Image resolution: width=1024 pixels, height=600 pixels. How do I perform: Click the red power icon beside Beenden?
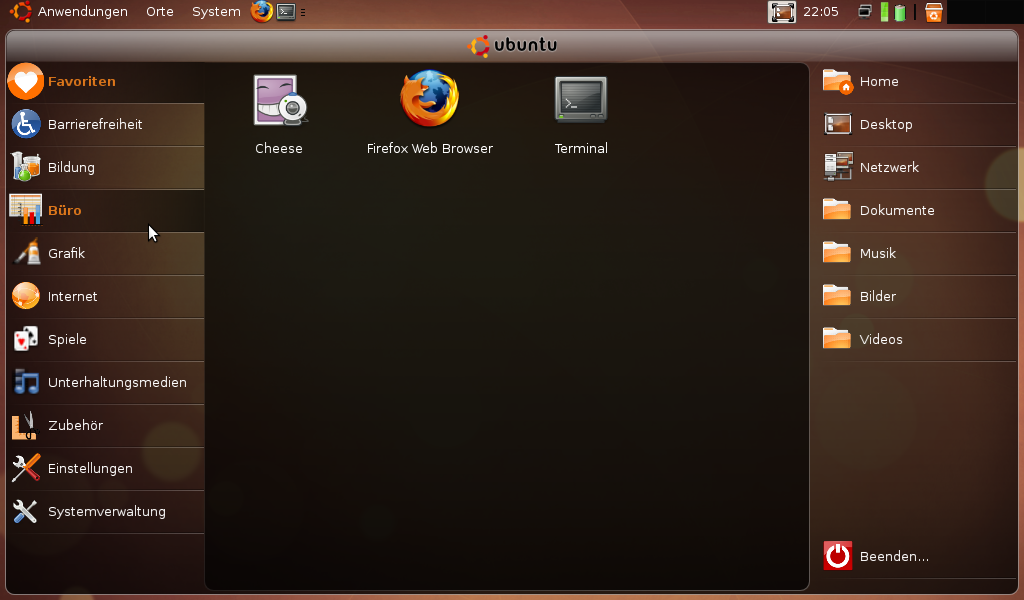click(838, 556)
